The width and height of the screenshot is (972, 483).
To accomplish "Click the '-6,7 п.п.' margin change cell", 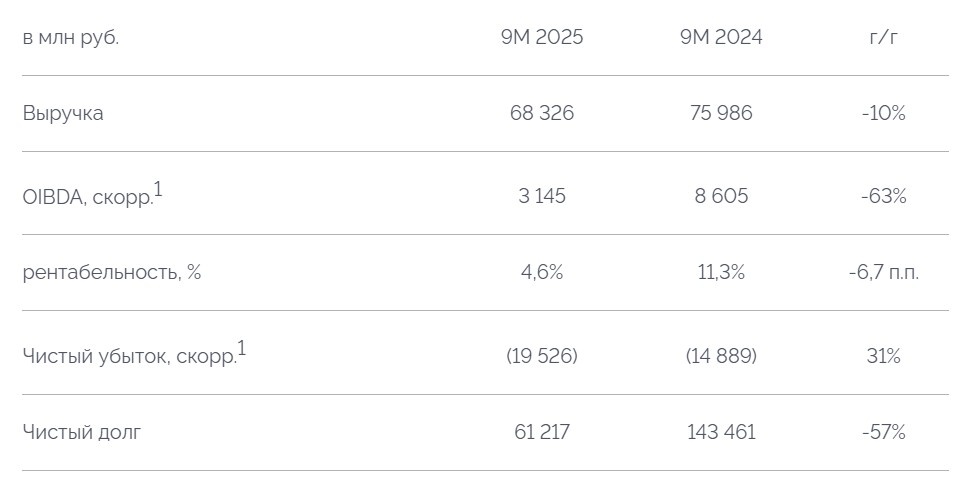I will pos(883,272).
